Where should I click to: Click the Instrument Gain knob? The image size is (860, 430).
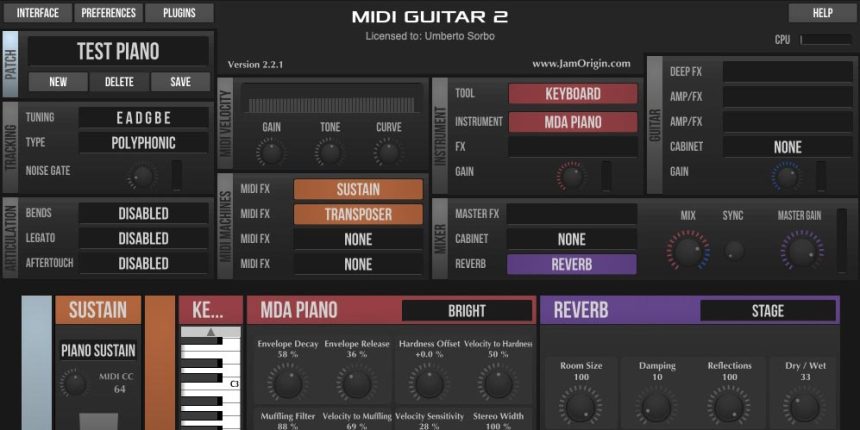click(x=571, y=175)
